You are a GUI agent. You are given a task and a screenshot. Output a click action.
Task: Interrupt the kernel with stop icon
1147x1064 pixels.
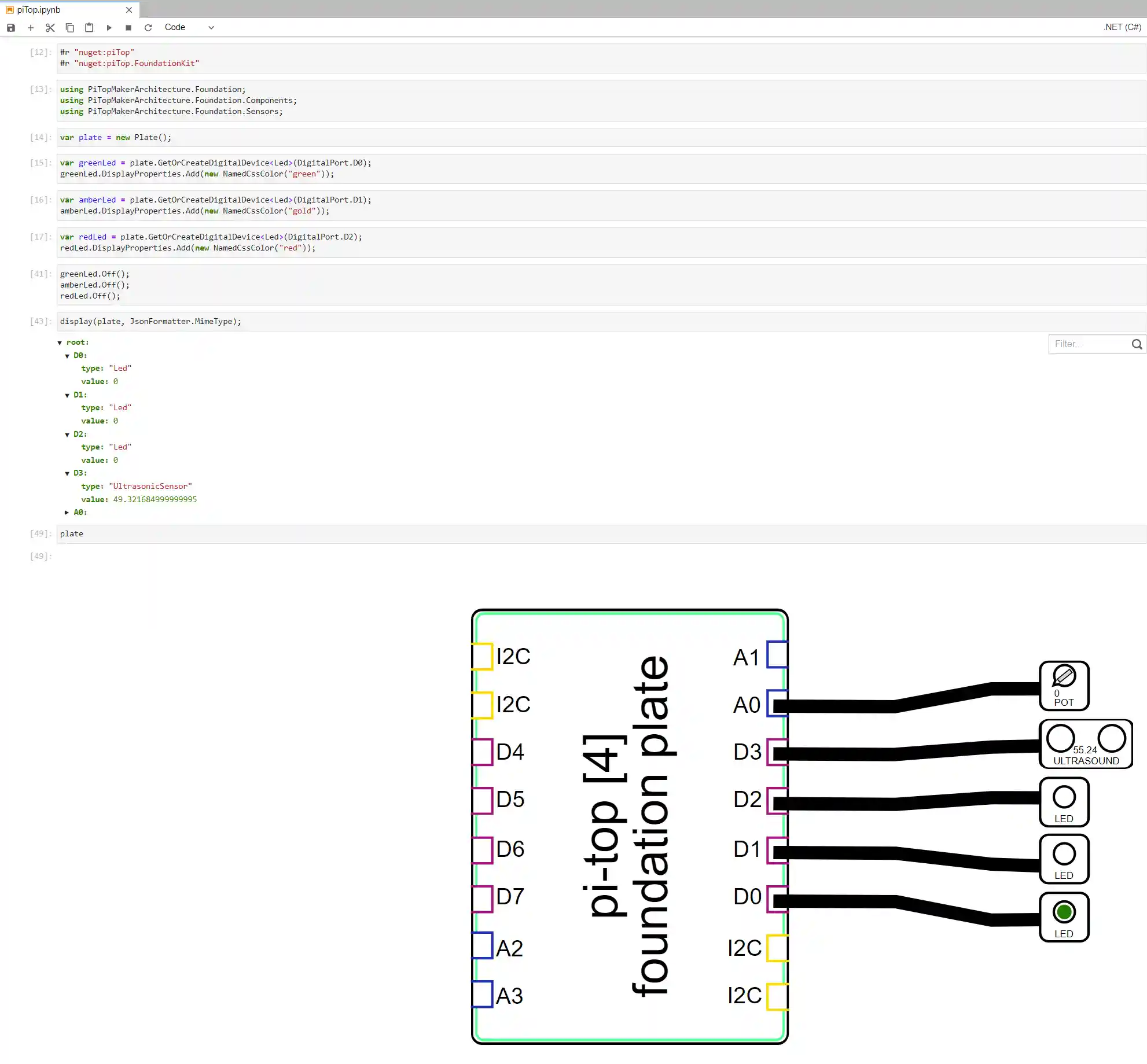click(x=128, y=27)
